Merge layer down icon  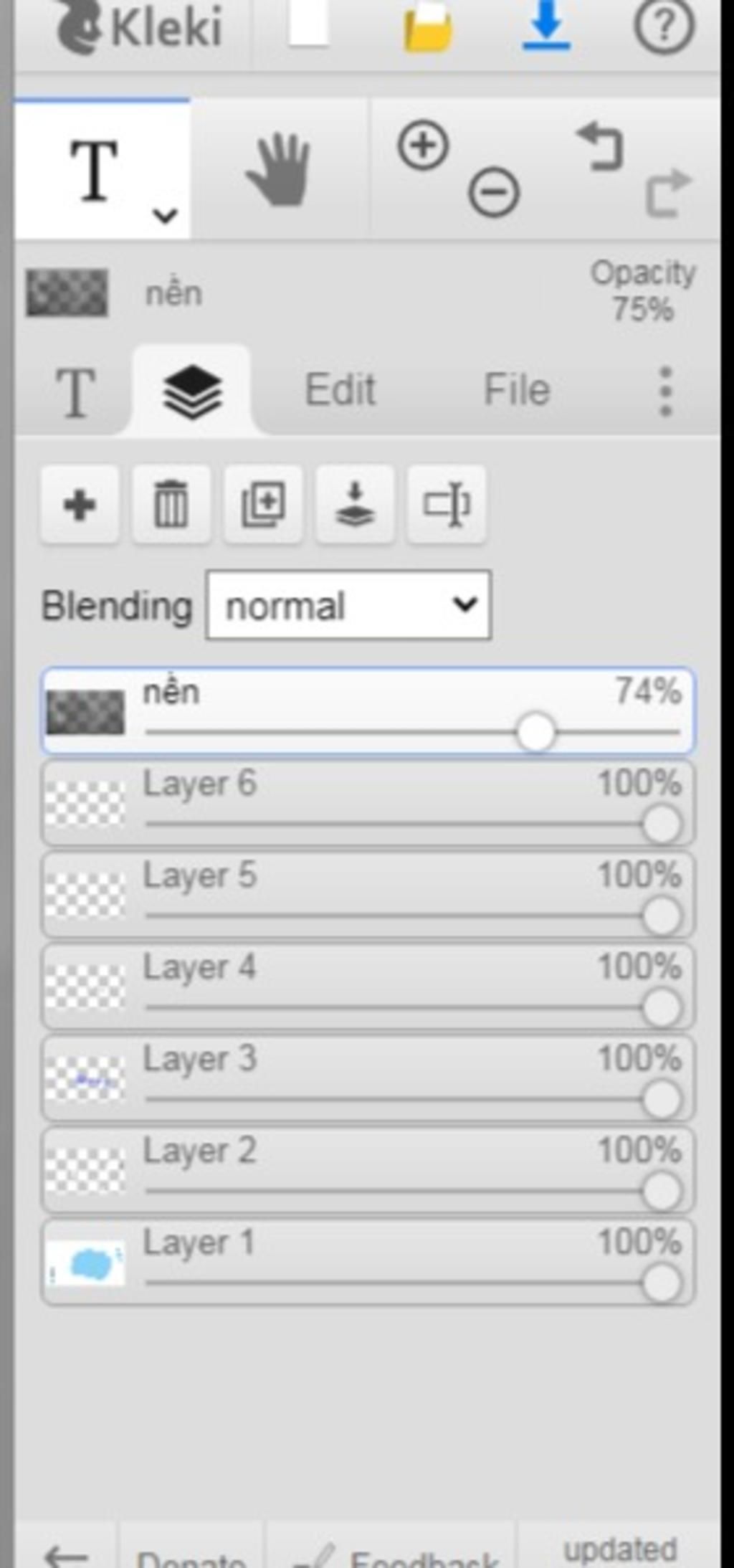[x=355, y=505]
